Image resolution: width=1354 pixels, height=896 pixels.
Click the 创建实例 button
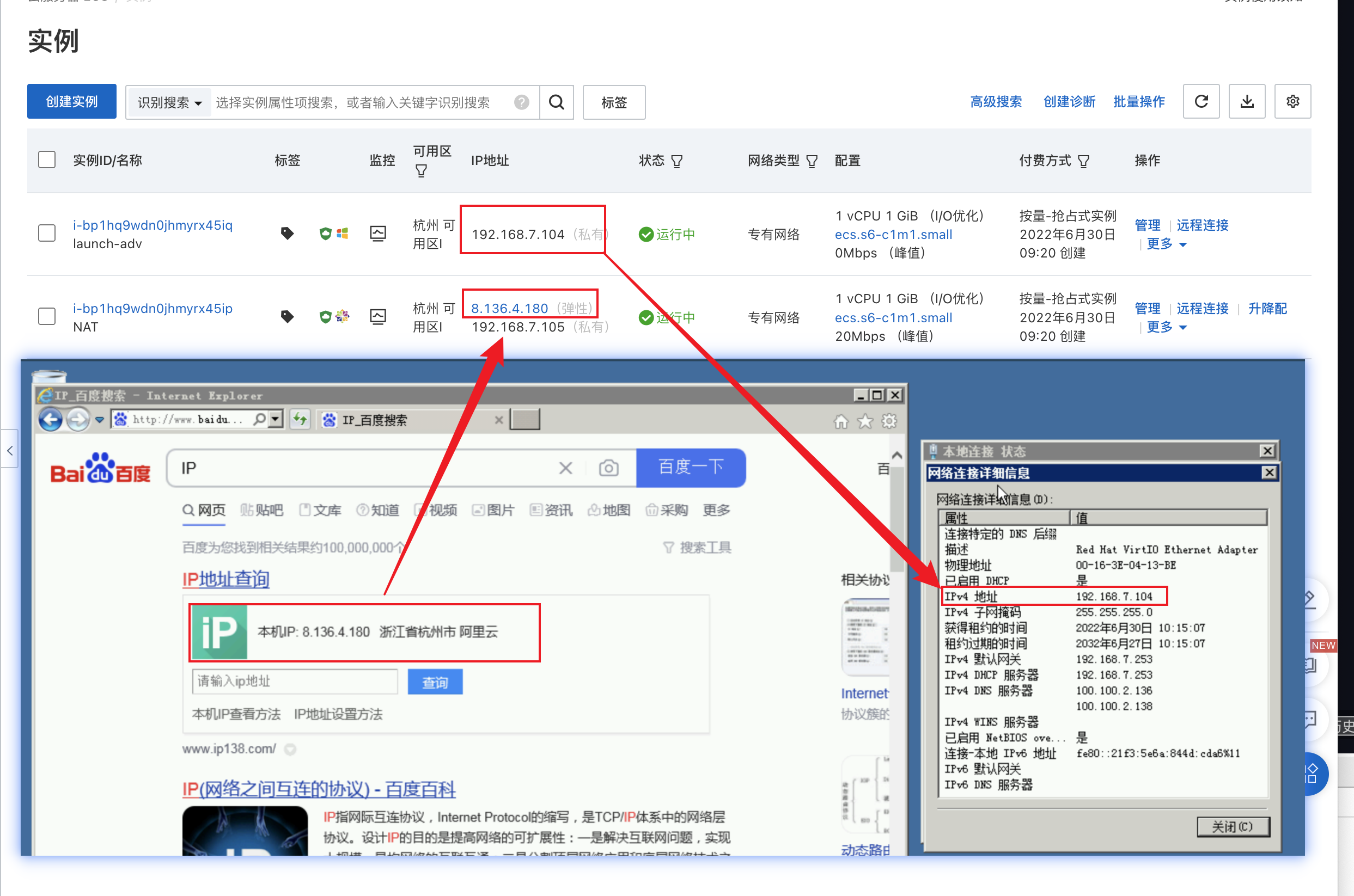click(x=72, y=102)
